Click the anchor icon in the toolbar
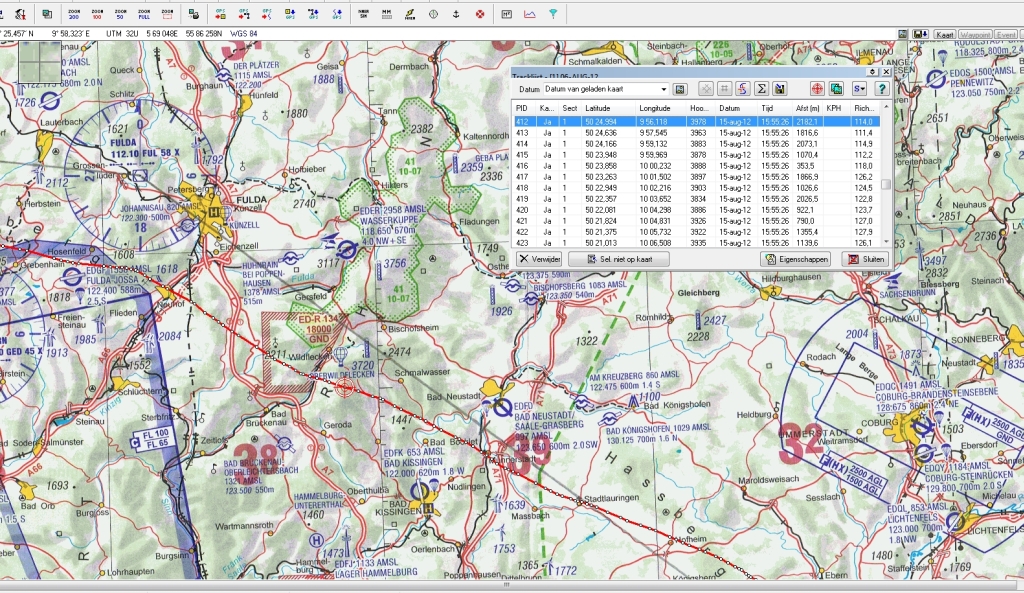This screenshot has width=1024, height=593. [456, 14]
